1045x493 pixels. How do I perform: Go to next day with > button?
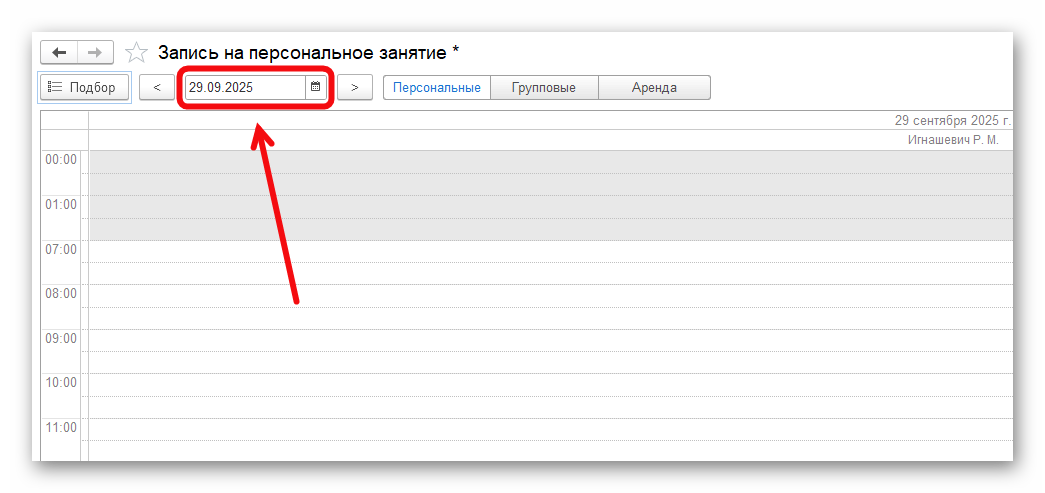(x=354, y=87)
